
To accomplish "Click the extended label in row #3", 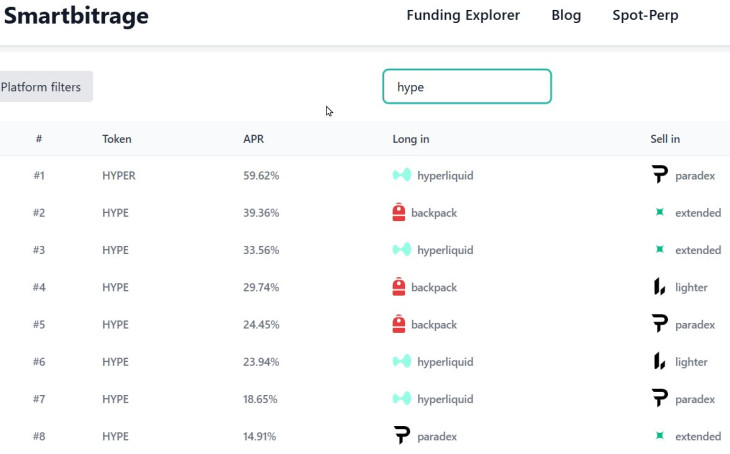I will [x=698, y=250].
